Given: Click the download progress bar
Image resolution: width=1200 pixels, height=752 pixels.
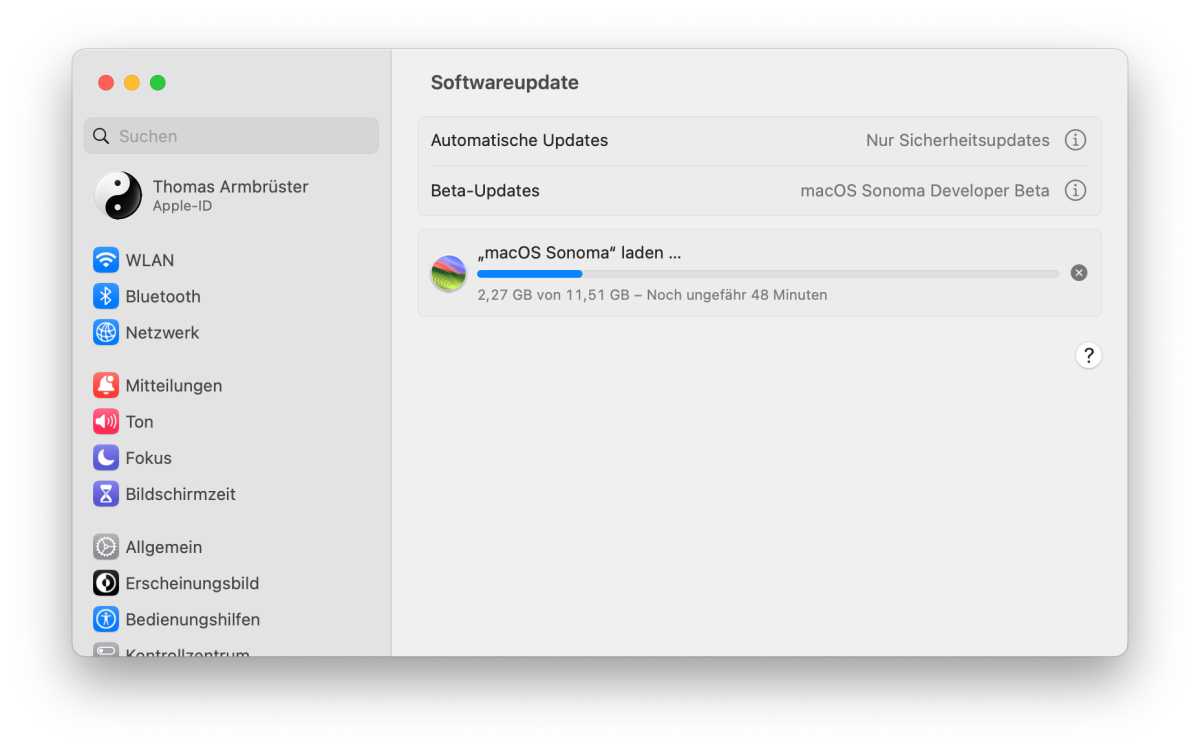Looking at the screenshot, I should point(768,273).
